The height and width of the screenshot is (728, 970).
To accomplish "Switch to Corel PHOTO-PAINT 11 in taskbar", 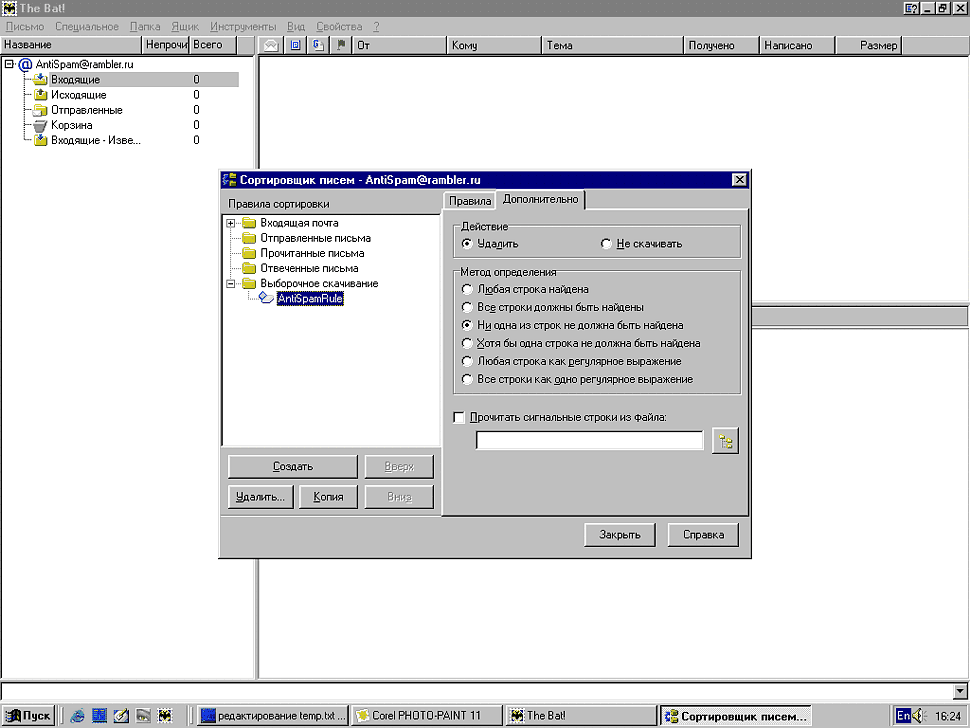I will (423, 715).
